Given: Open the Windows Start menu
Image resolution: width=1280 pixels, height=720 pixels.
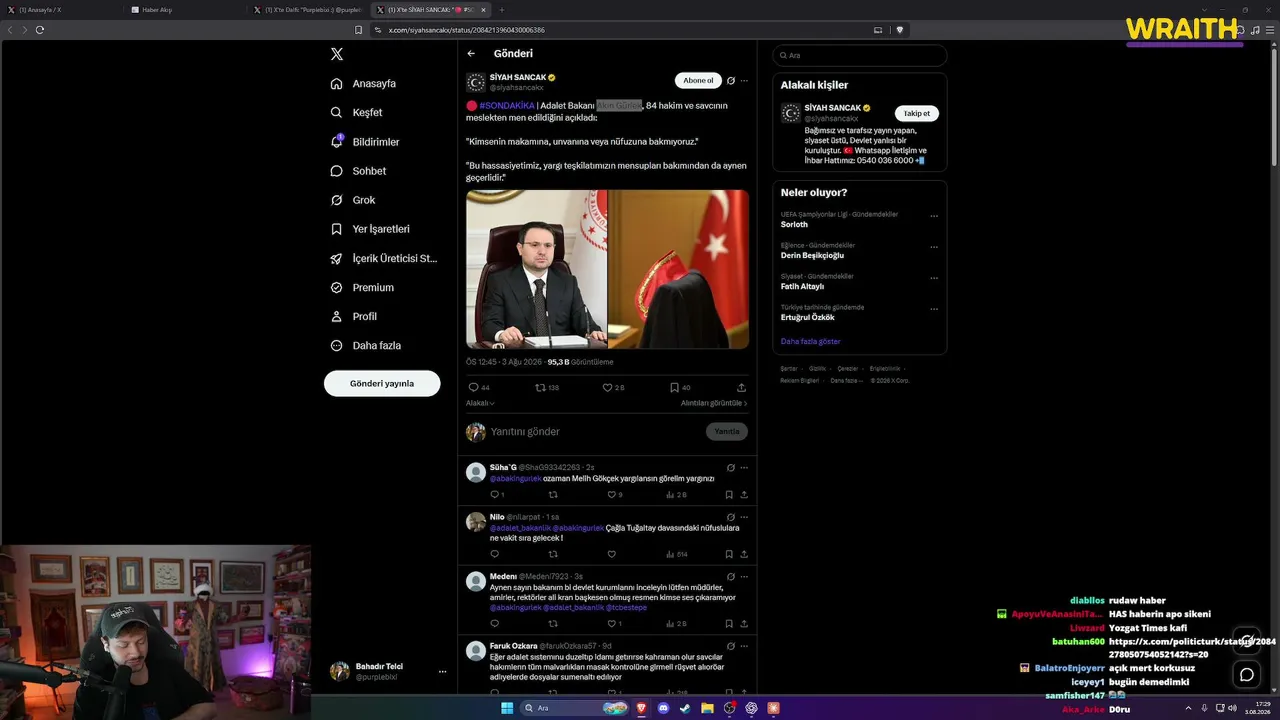Looking at the screenshot, I should pos(507,708).
